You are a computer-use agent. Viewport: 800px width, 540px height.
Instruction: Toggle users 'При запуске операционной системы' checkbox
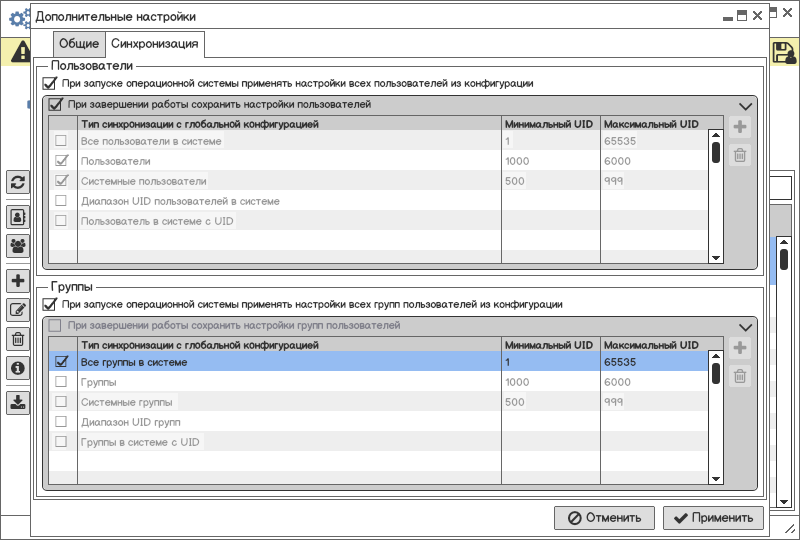(x=50, y=84)
